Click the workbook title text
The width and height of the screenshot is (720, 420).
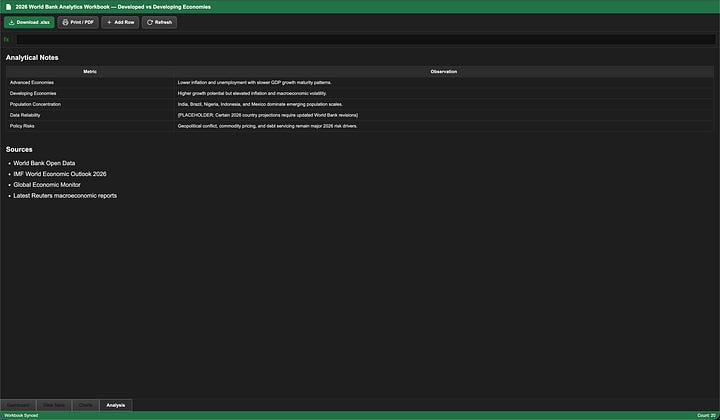pos(113,7)
